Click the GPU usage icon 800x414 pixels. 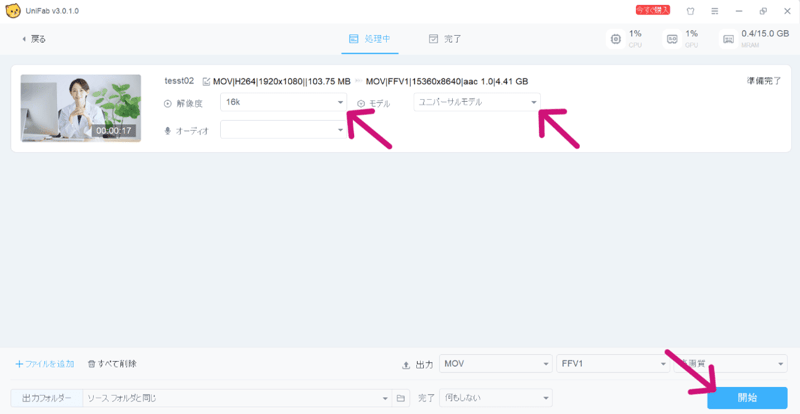(672, 39)
